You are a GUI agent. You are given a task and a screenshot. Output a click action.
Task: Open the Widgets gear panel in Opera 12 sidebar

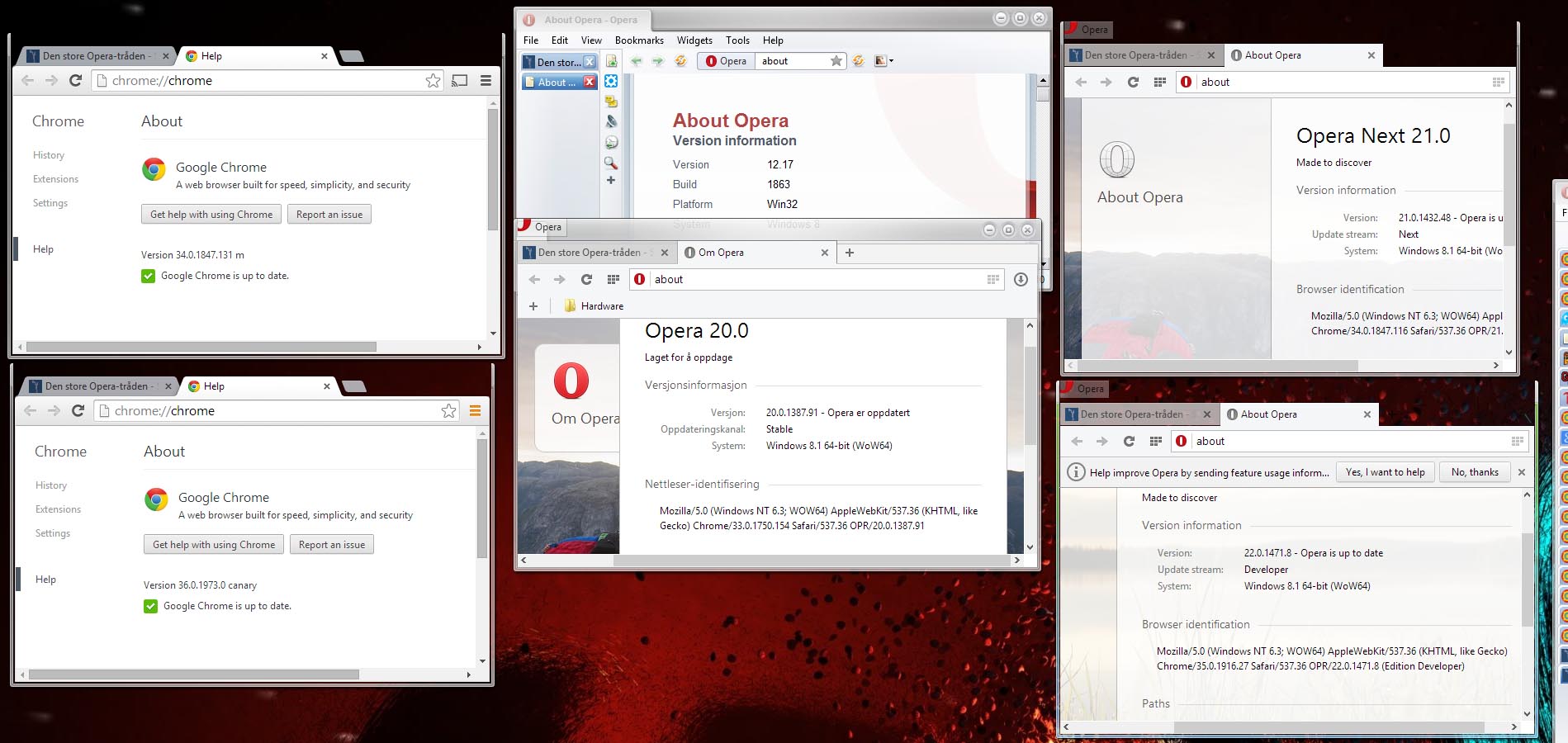(x=611, y=81)
